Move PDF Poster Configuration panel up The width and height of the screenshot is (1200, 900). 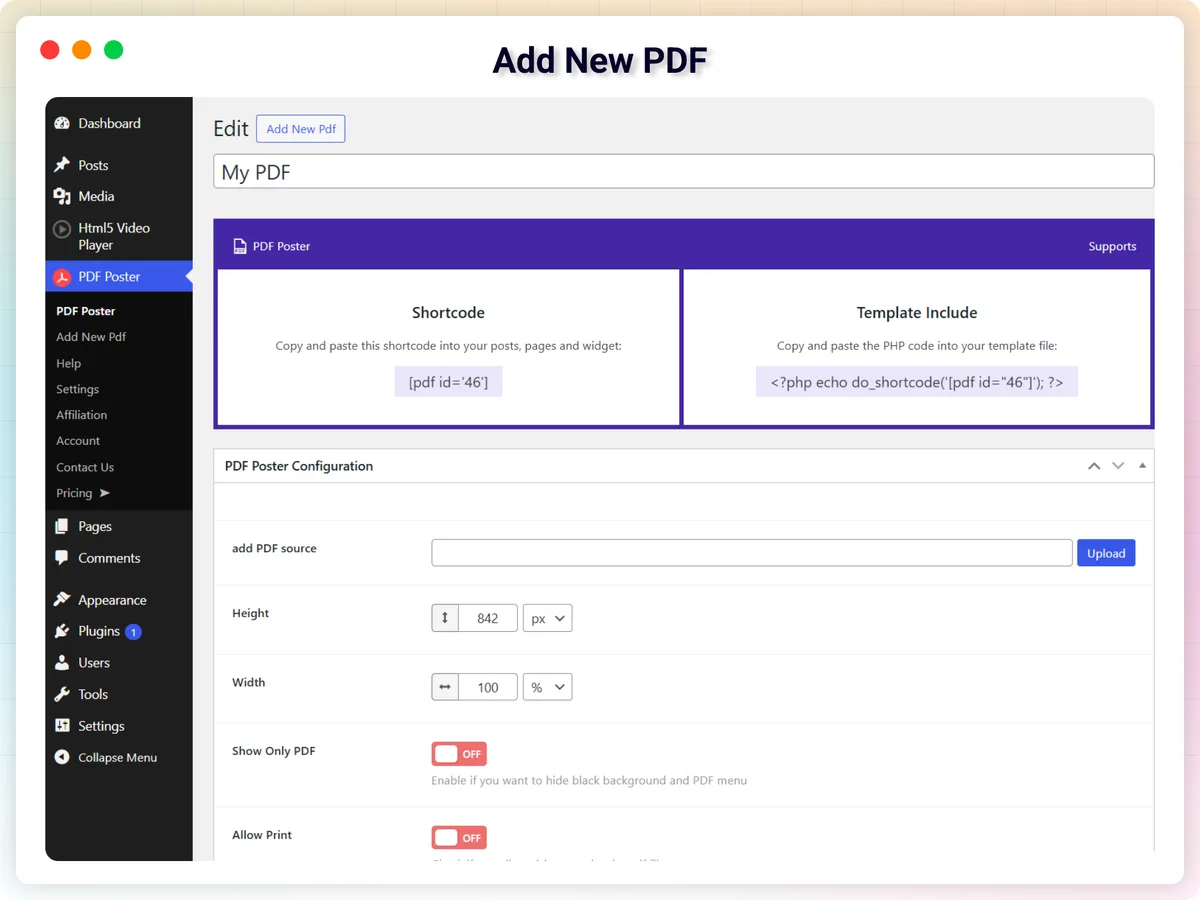pos(1094,466)
